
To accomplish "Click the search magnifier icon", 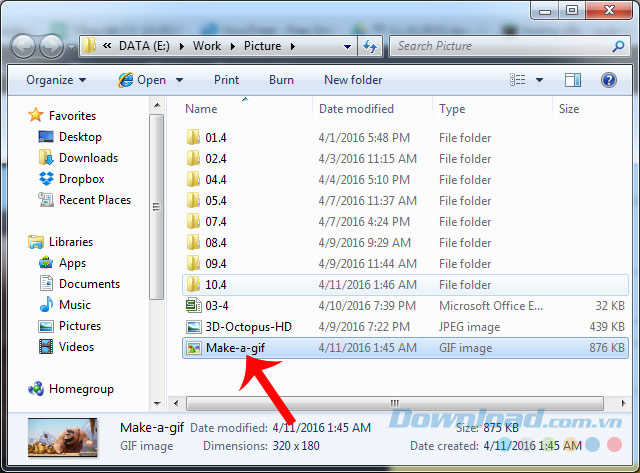I will [x=618, y=46].
